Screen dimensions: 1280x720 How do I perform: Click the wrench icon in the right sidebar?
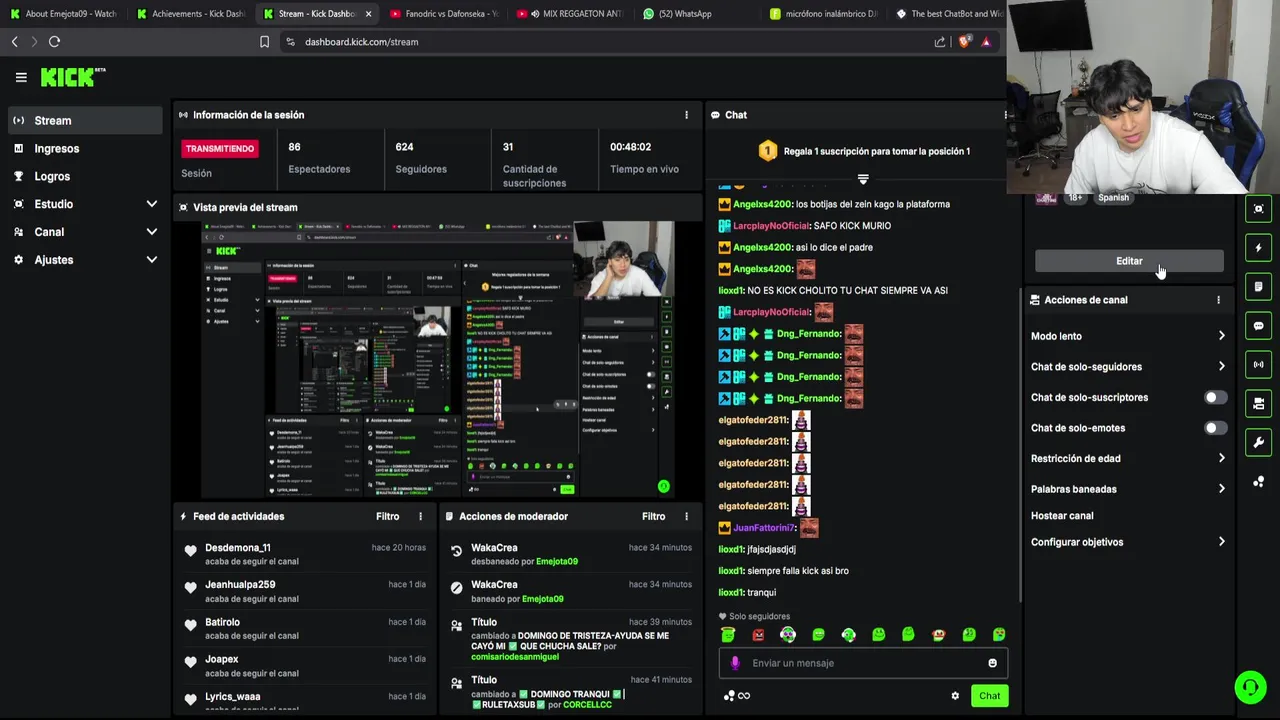[x=1258, y=443]
